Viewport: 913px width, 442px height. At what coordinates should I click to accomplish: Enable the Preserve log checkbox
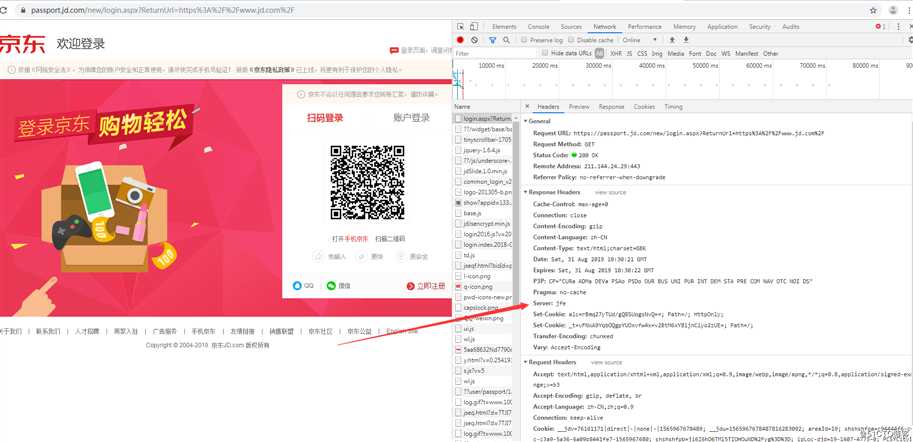click(524, 40)
